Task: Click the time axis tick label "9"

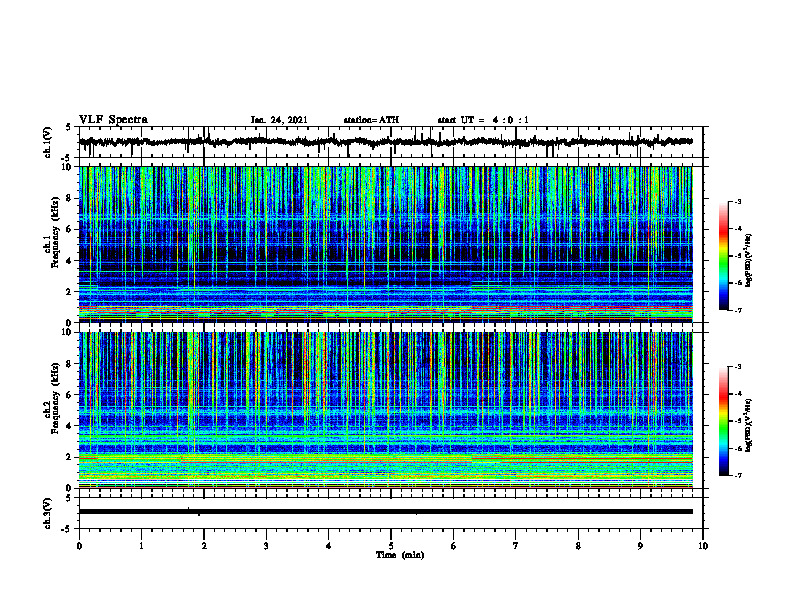Action: click(x=640, y=546)
